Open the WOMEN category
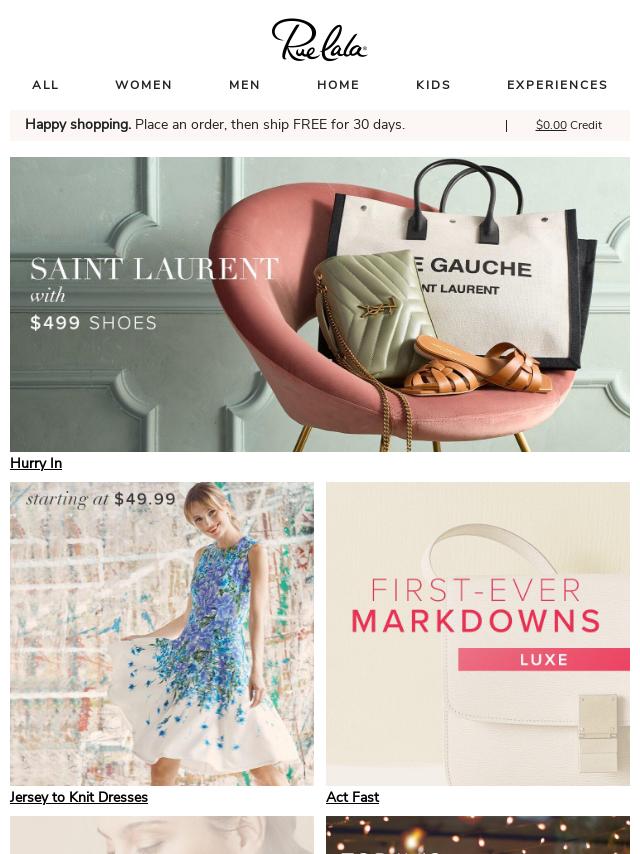This screenshot has width=640, height=854. 144,85
